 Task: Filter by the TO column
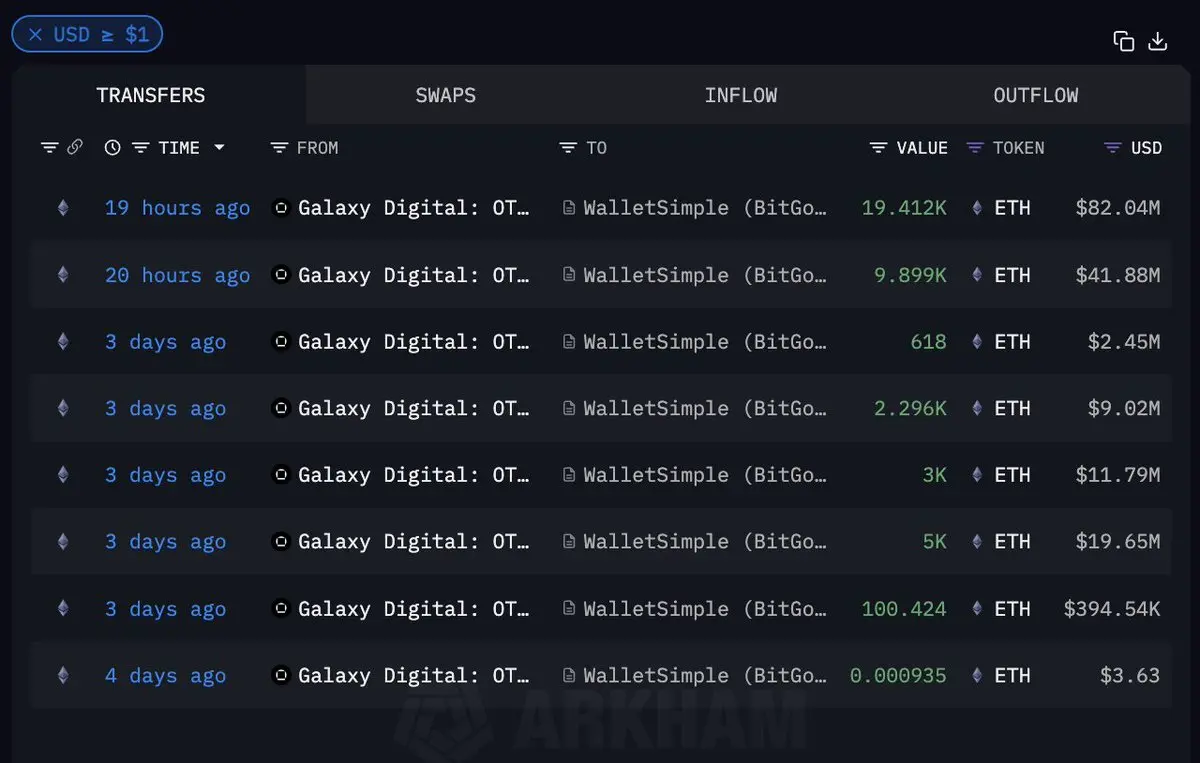pos(568,148)
